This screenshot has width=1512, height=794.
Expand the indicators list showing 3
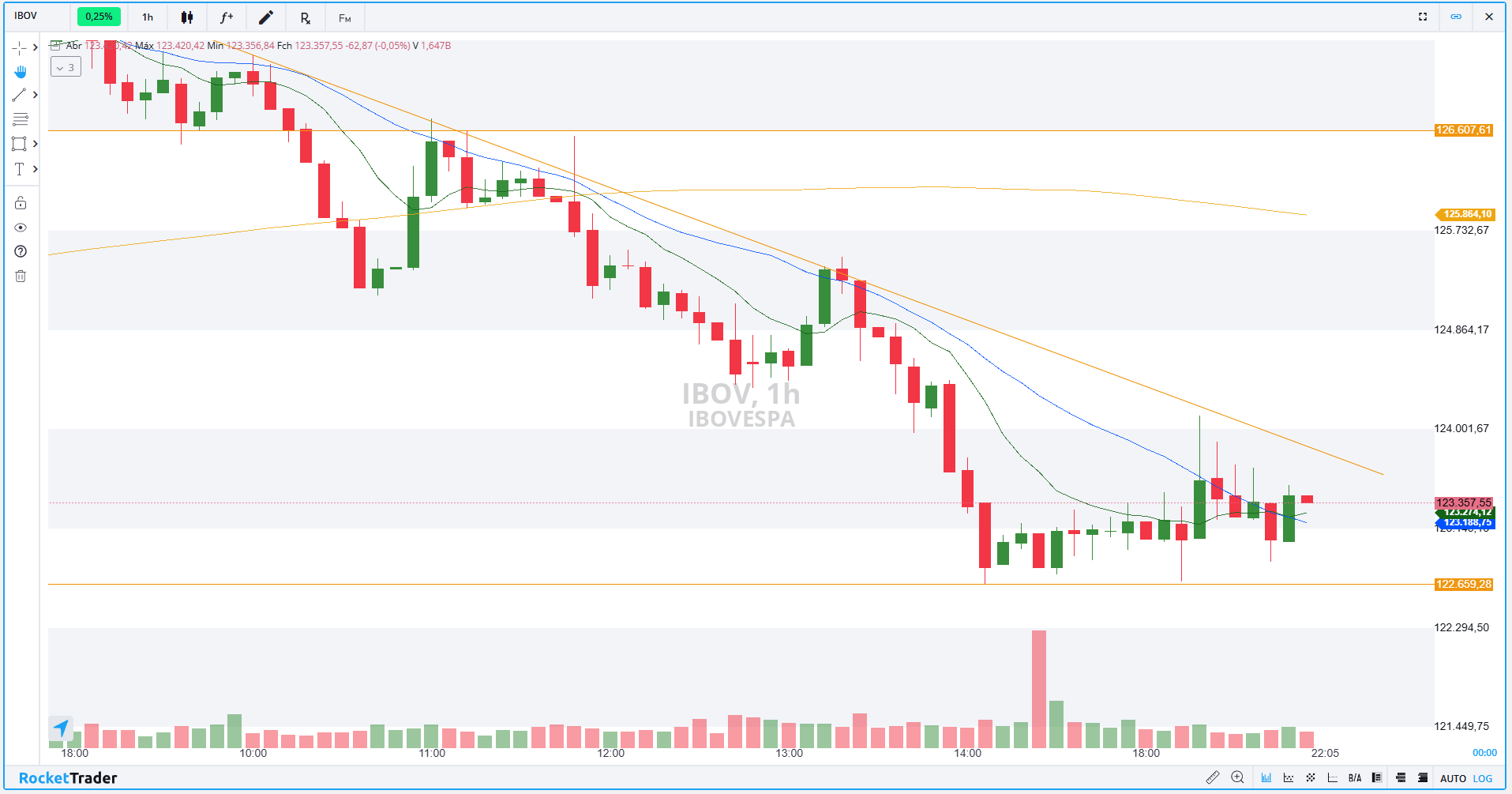[66, 68]
